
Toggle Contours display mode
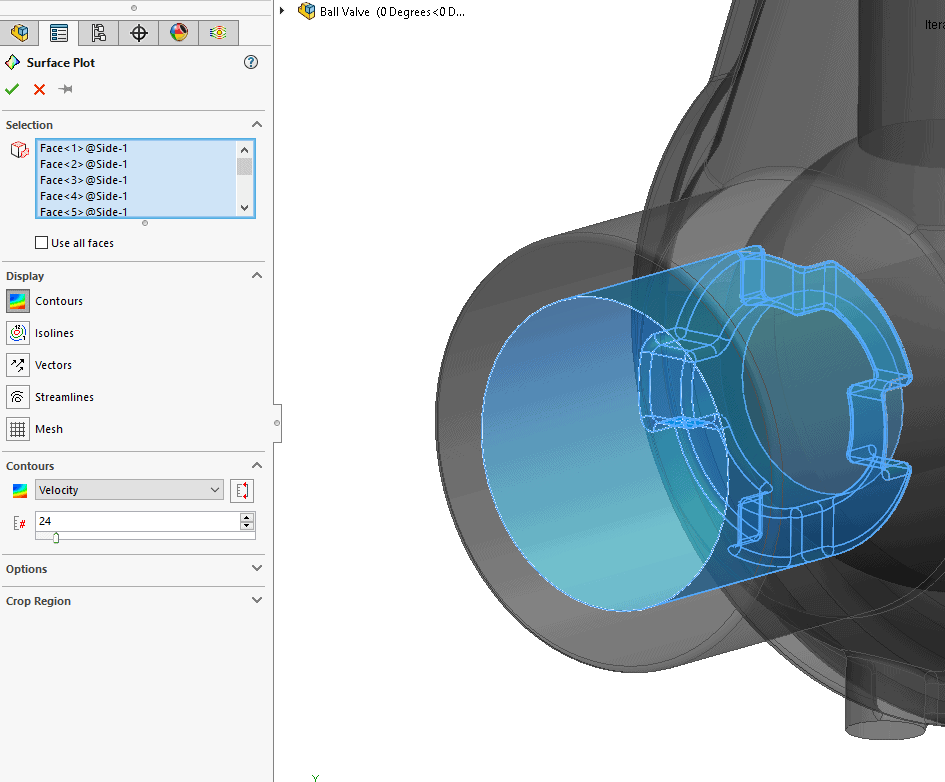click(x=18, y=301)
